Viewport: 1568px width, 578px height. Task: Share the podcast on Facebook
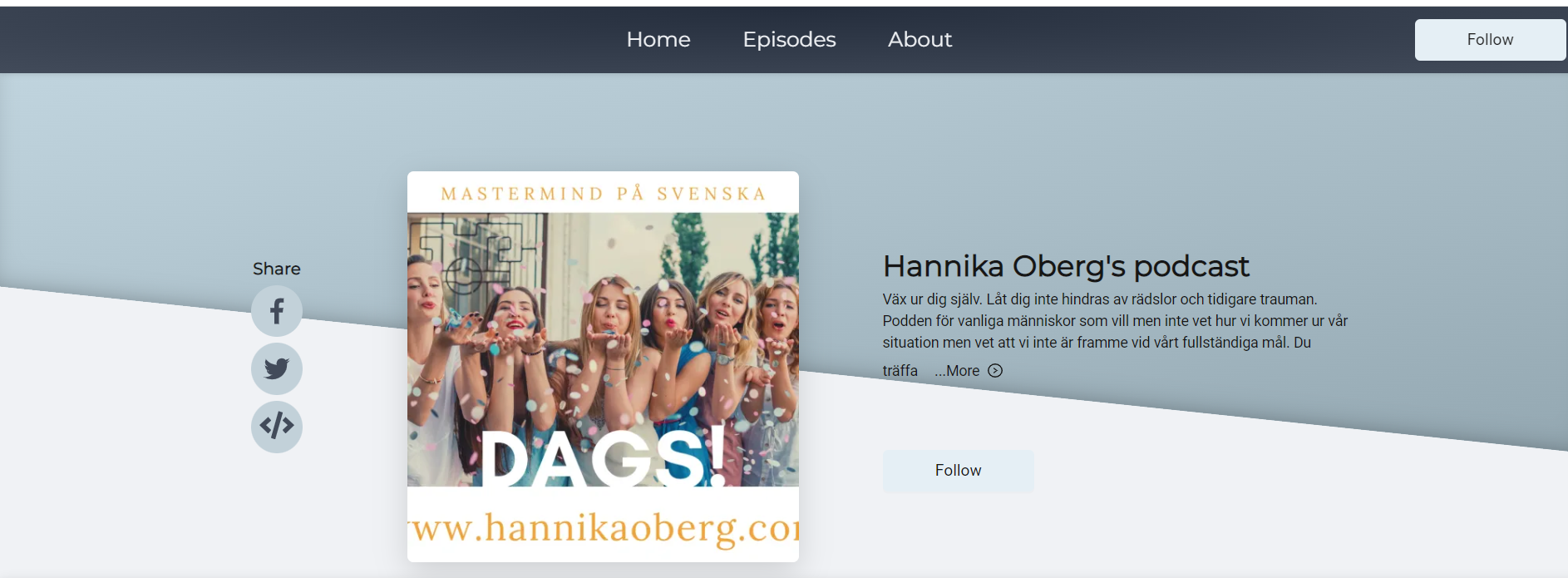(x=277, y=311)
